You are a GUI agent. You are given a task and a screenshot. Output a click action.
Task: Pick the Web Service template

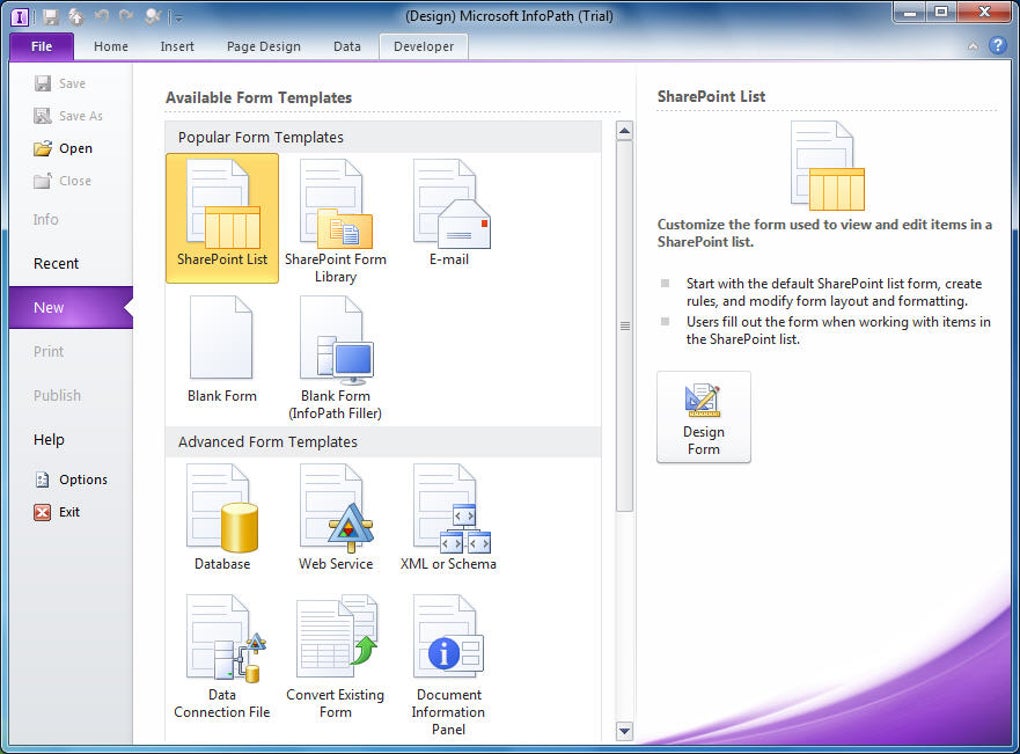pyautogui.click(x=335, y=518)
